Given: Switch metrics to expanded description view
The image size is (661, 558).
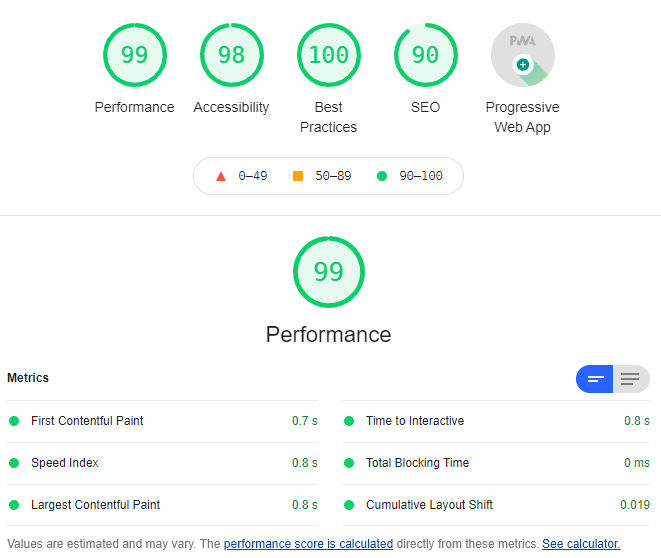Looking at the screenshot, I should point(631,379).
